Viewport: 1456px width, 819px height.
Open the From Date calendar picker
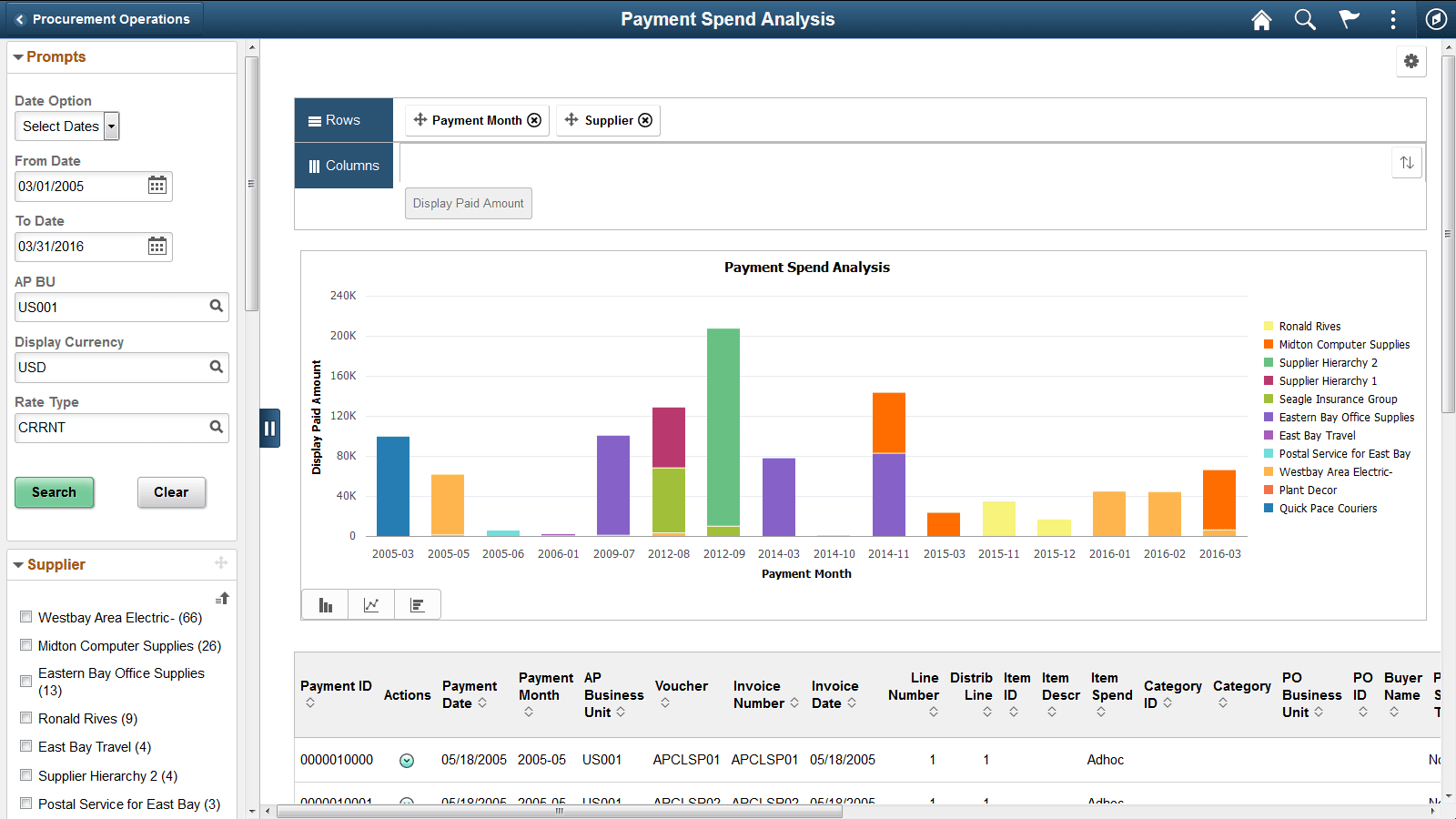pyautogui.click(x=157, y=186)
